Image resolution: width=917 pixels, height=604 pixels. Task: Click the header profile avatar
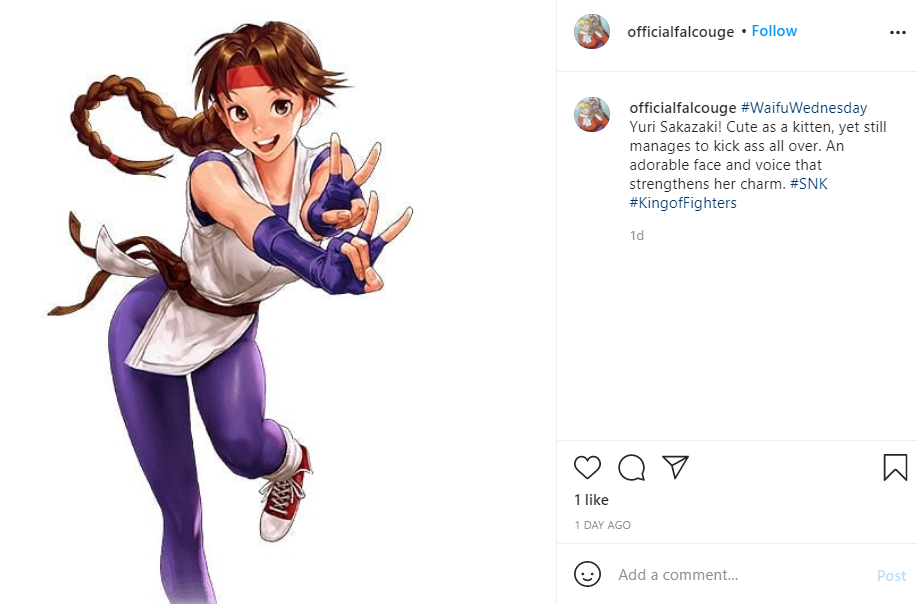tap(592, 32)
